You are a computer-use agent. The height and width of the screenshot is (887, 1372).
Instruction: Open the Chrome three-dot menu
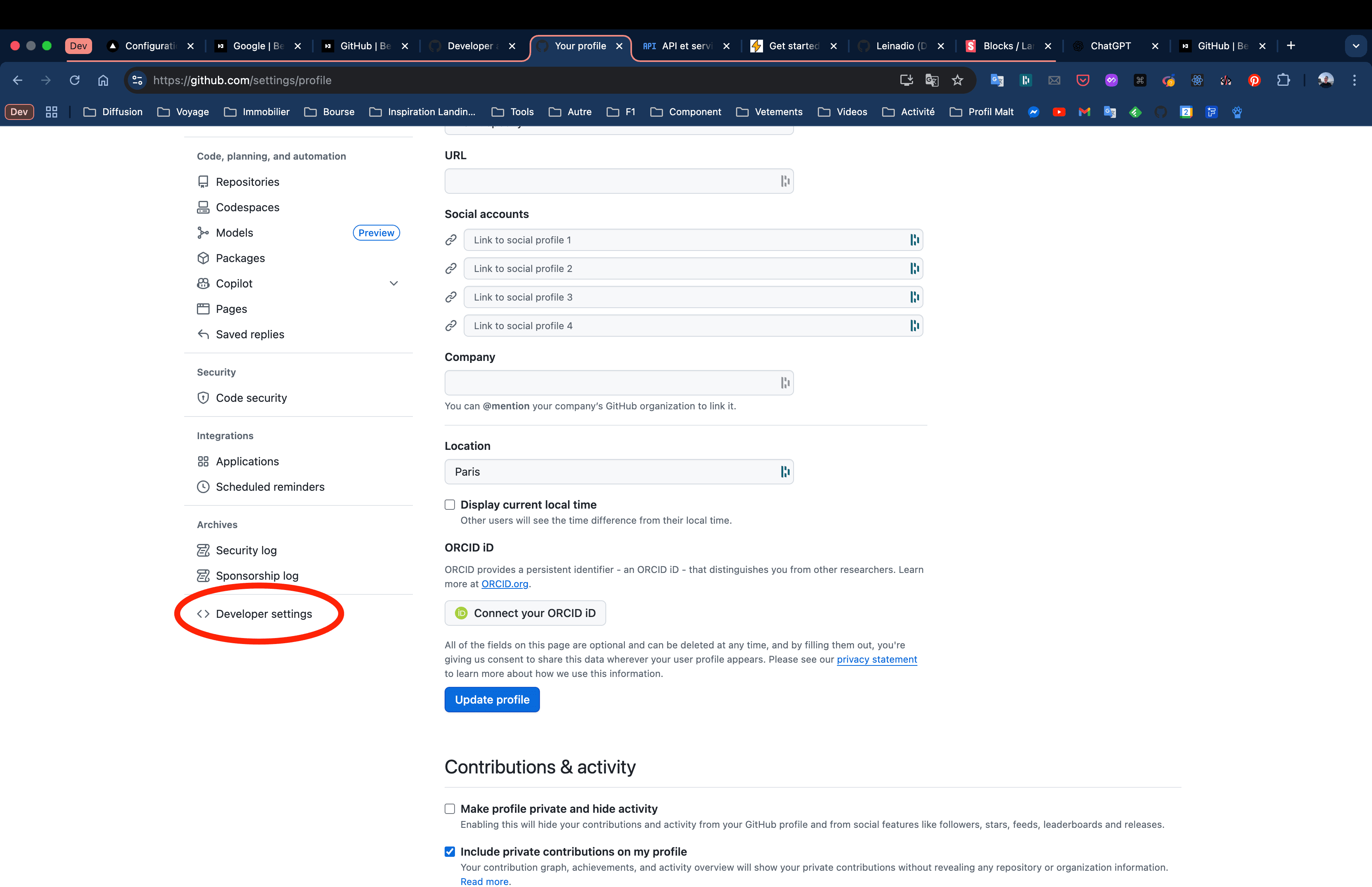[1354, 80]
